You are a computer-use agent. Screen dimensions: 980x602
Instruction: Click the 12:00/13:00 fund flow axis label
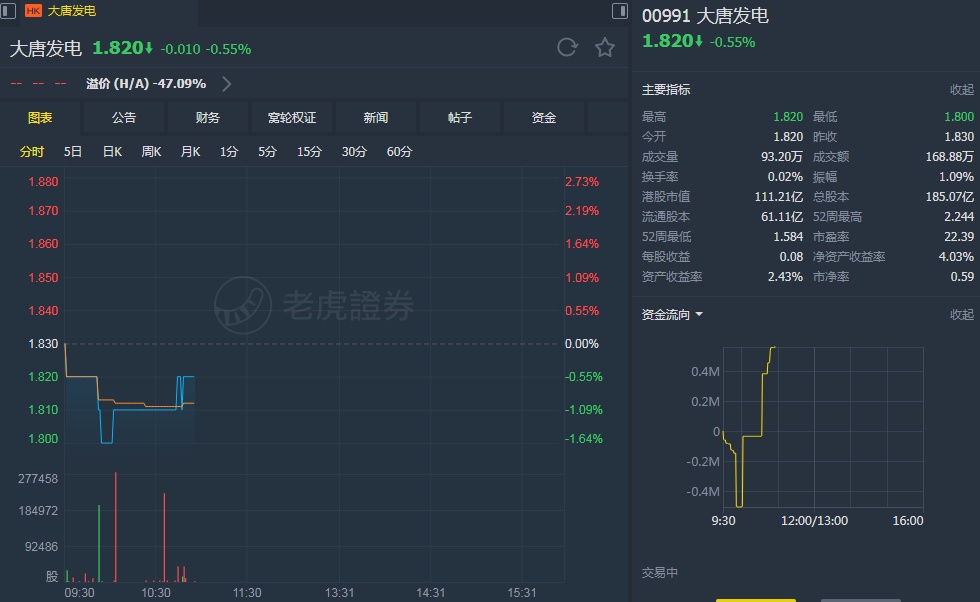[814, 521]
